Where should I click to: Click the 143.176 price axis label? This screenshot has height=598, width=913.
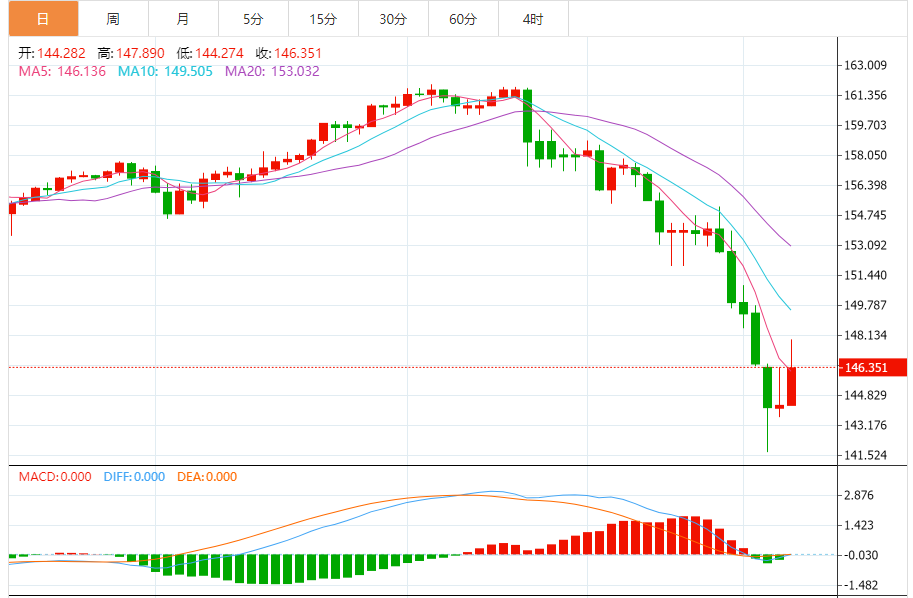click(x=866, y=425)
